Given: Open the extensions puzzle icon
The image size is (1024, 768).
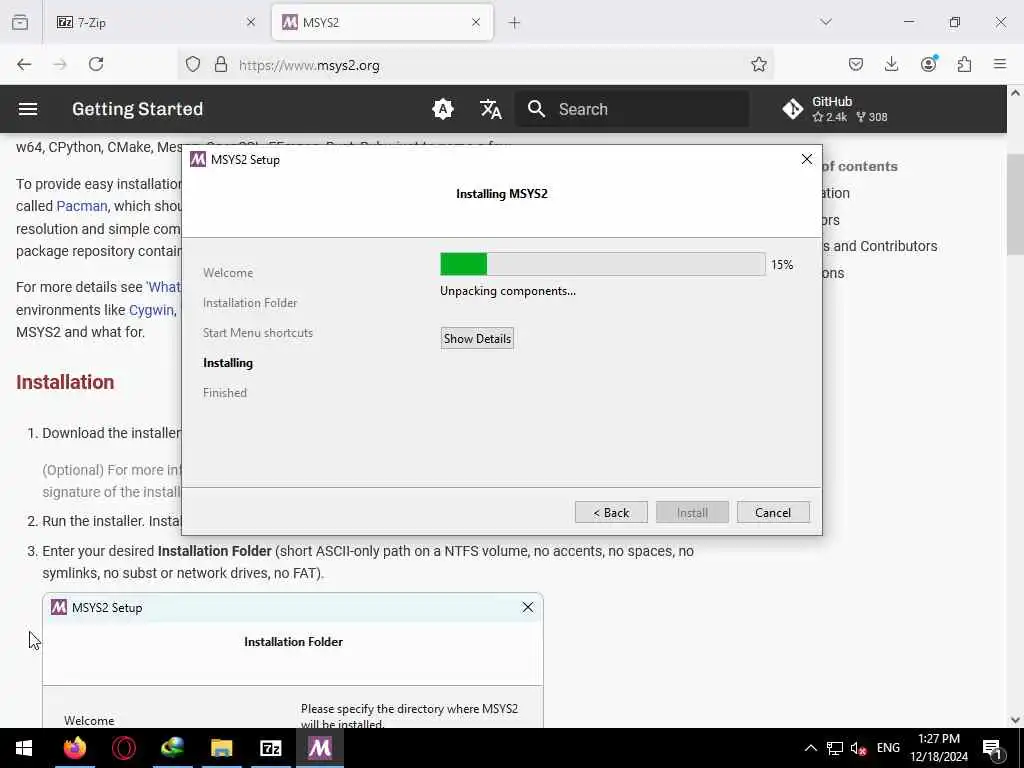Looking at the screenshot, I should (964, 64).
